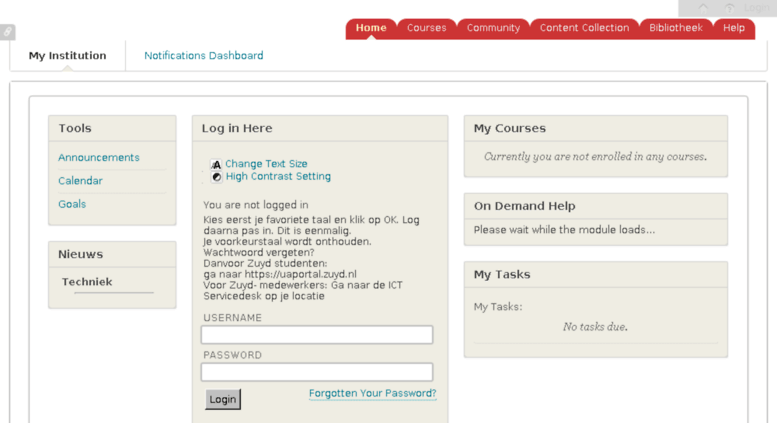Click the 'Wachtwoord vergeten?' text

[259, 253]
